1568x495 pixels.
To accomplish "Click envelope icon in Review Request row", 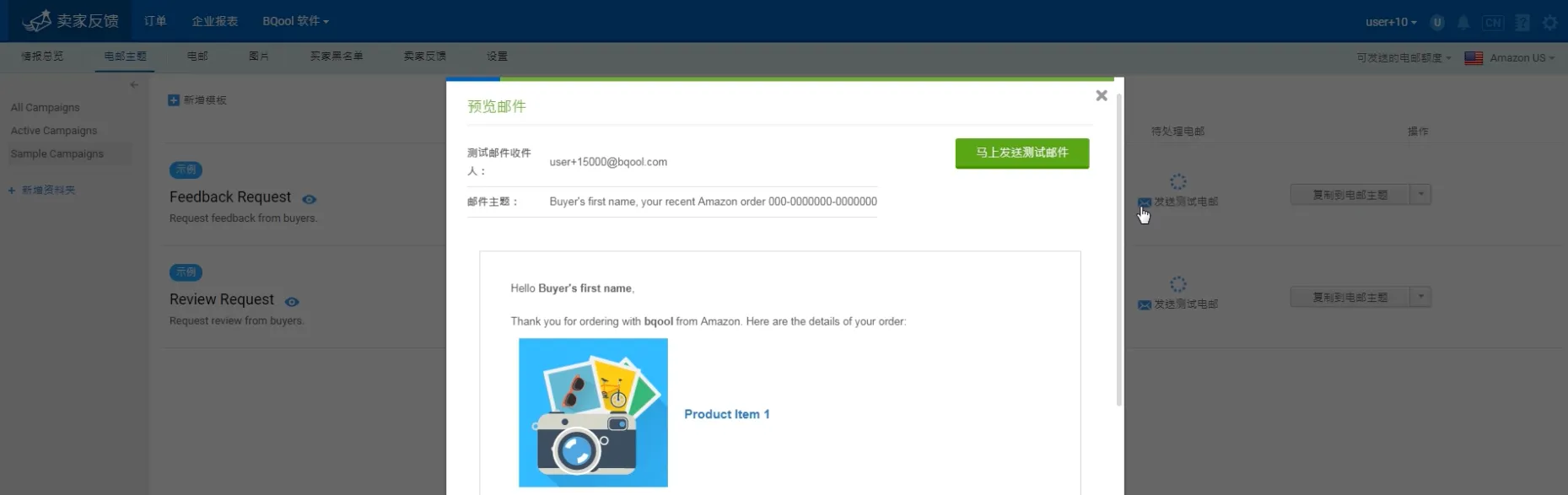I will coord(1145,304).
